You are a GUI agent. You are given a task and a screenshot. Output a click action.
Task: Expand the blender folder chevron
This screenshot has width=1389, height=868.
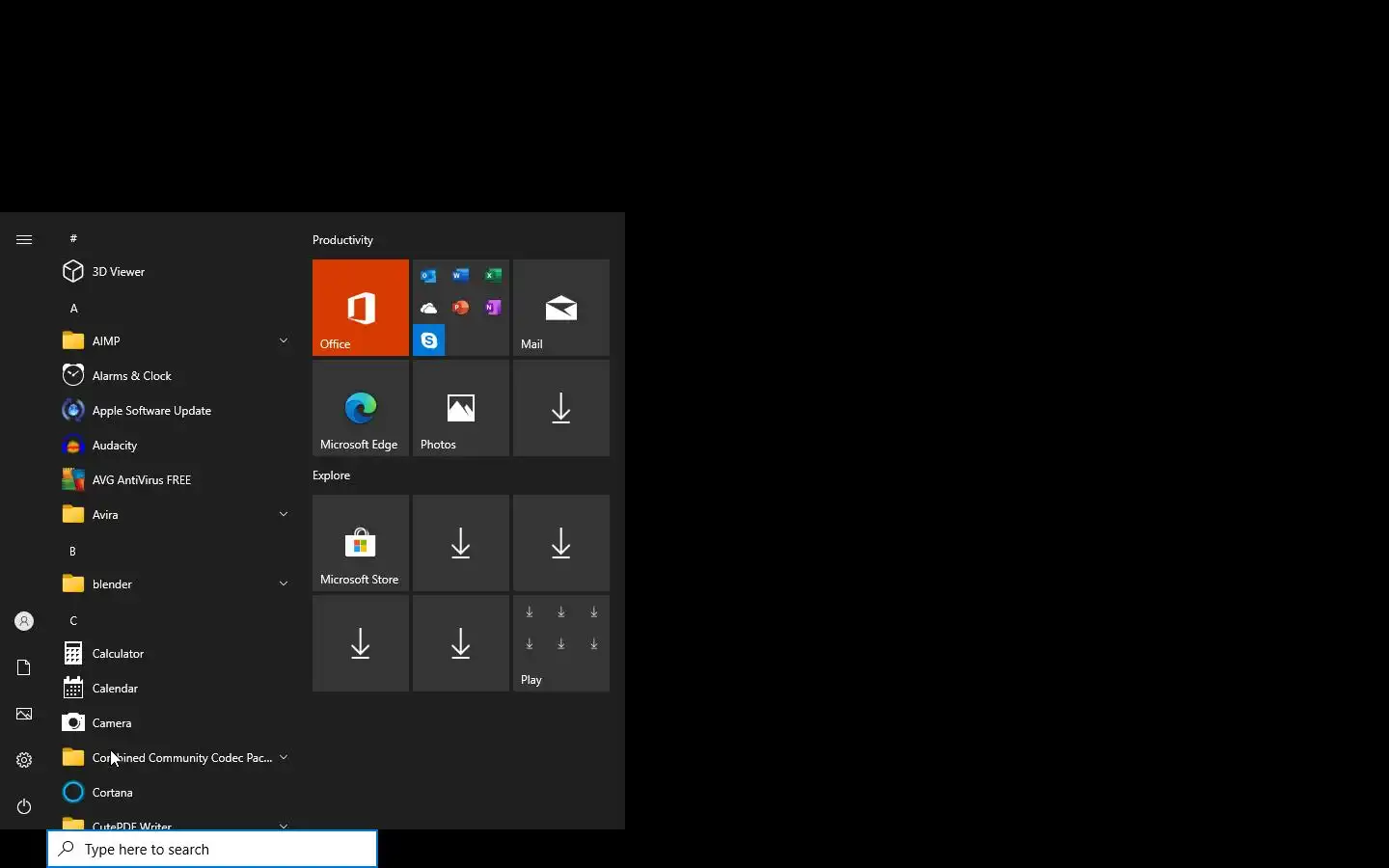click(x=284, y=584)
